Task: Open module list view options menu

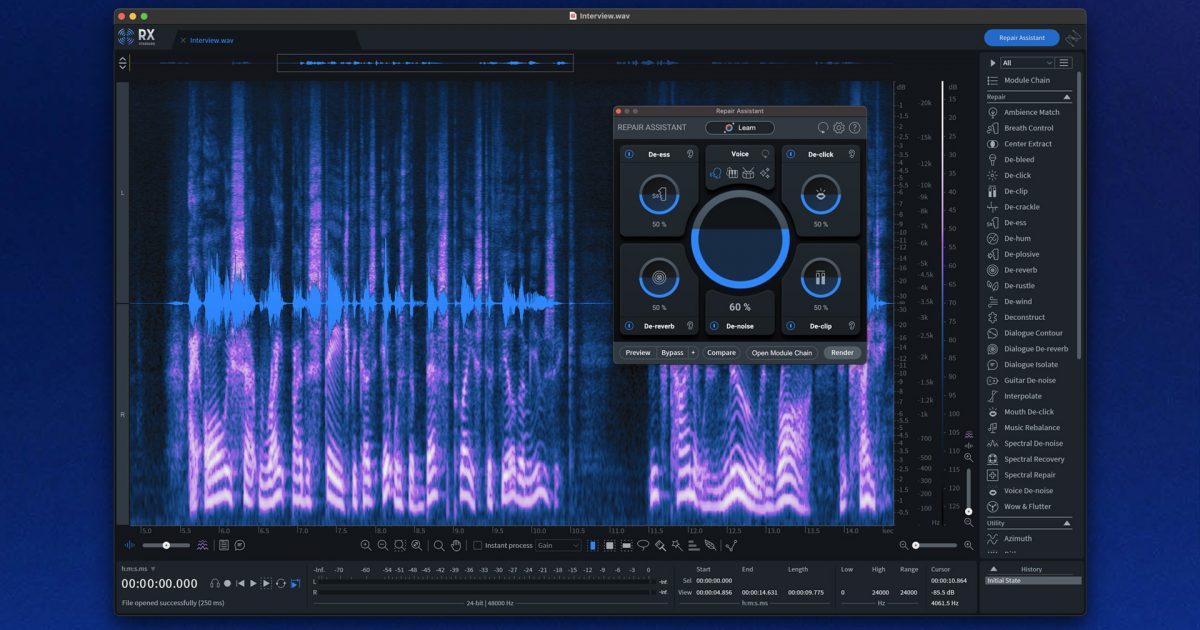Action: coord(1064,62)
